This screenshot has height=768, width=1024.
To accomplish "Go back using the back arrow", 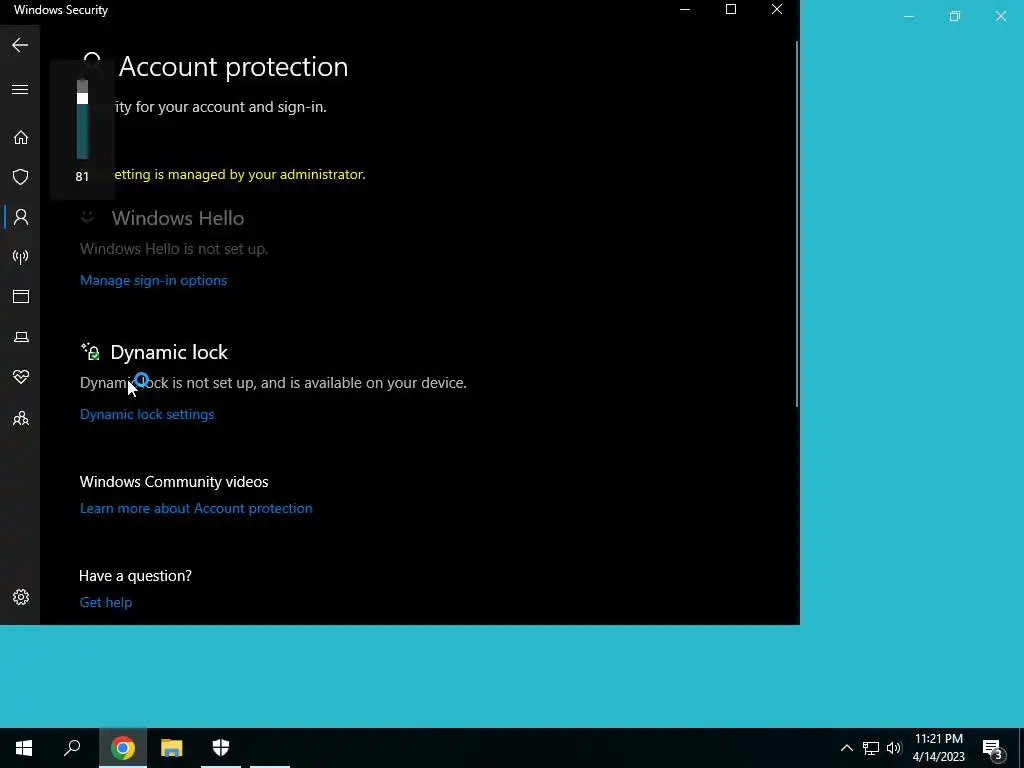I will pyautogui.click(x=20, y=45).
